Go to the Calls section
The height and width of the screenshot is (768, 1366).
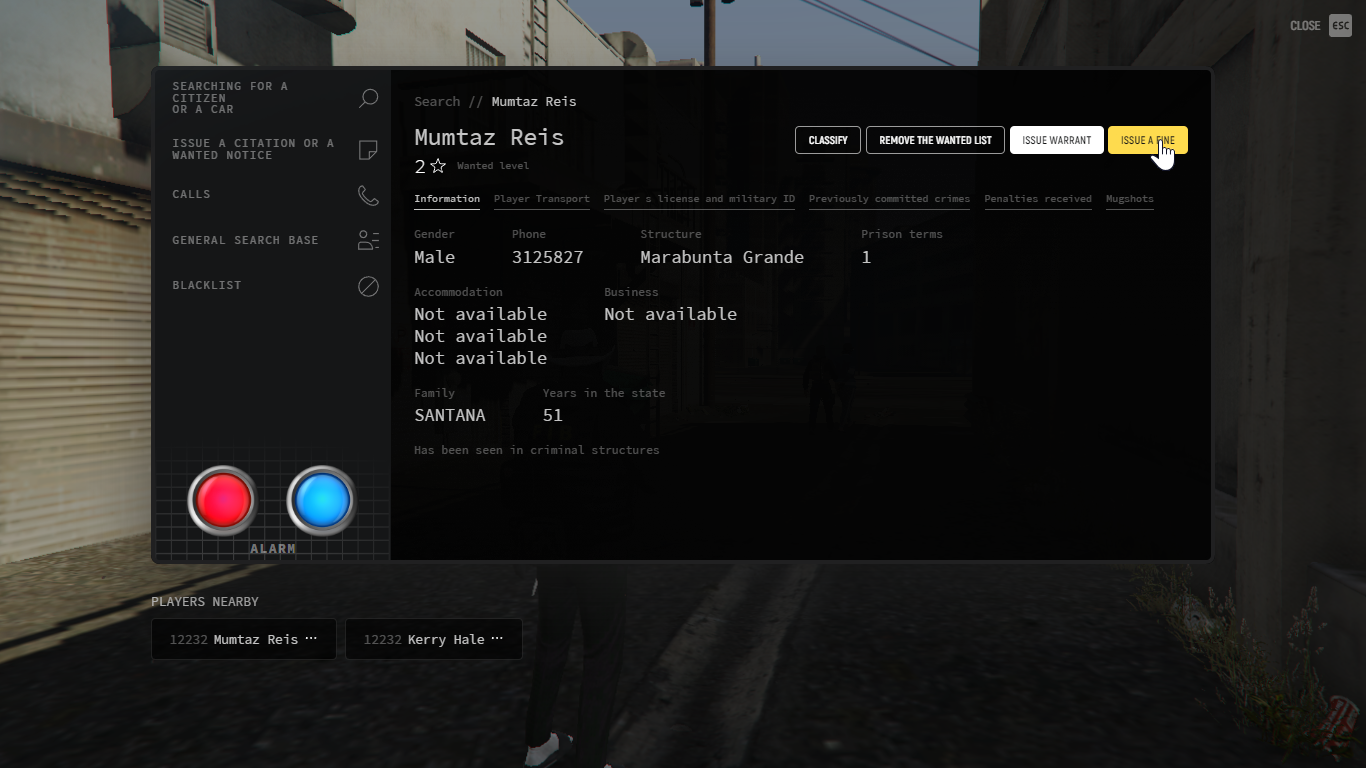pos(275,195)
